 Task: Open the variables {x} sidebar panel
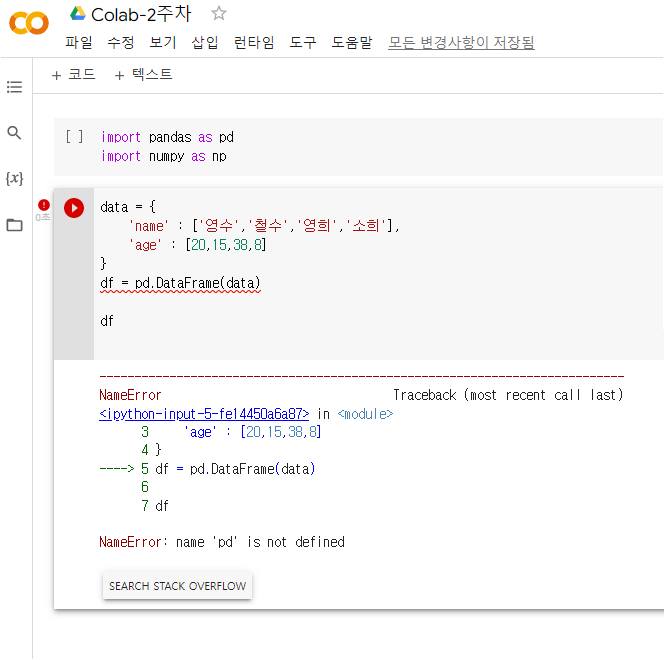point(14,178)
